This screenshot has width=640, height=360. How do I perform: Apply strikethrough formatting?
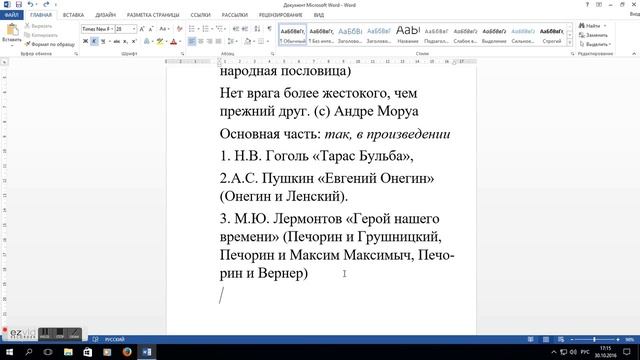[117, 41]
